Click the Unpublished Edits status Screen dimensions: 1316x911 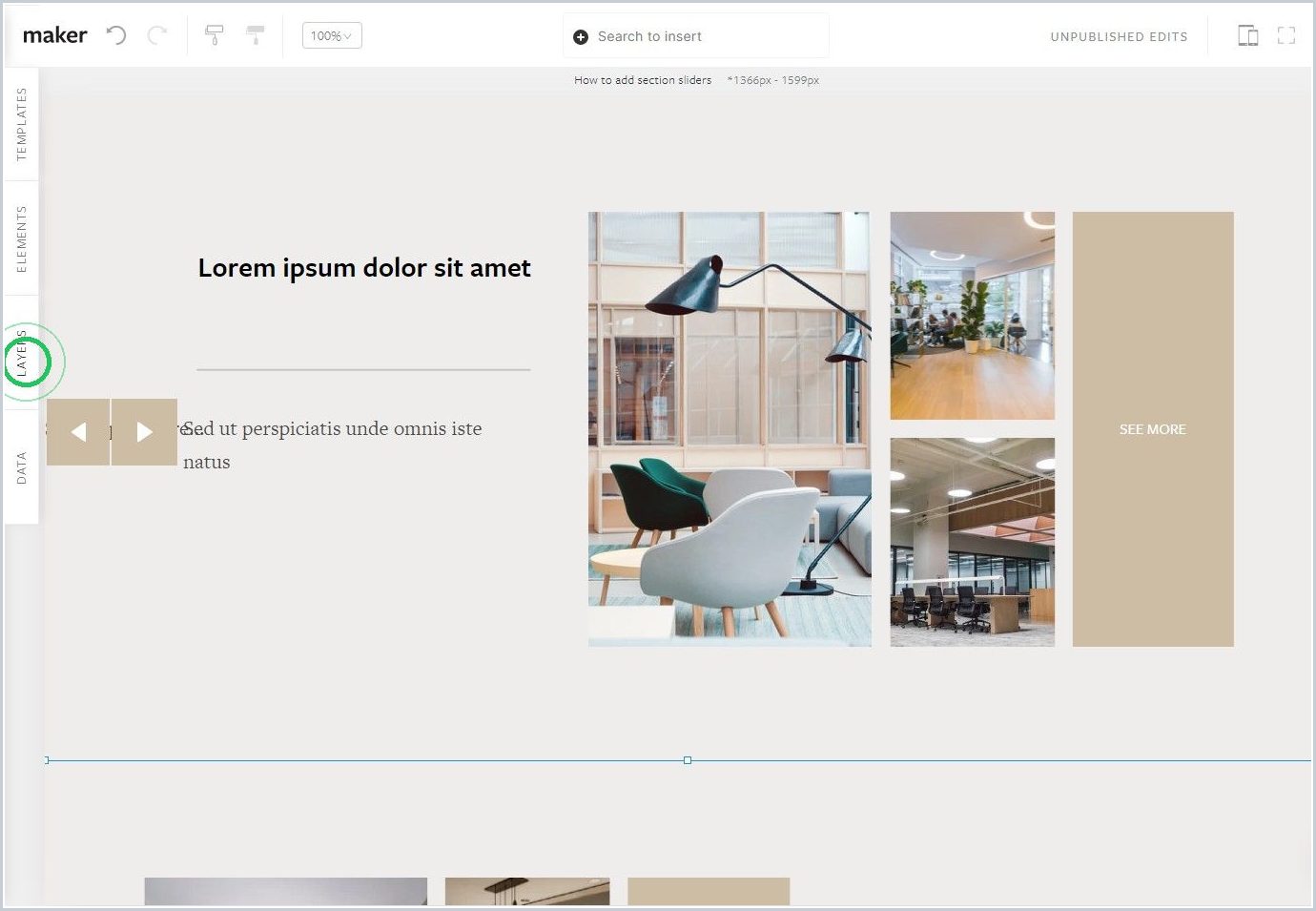(1119, 37)
